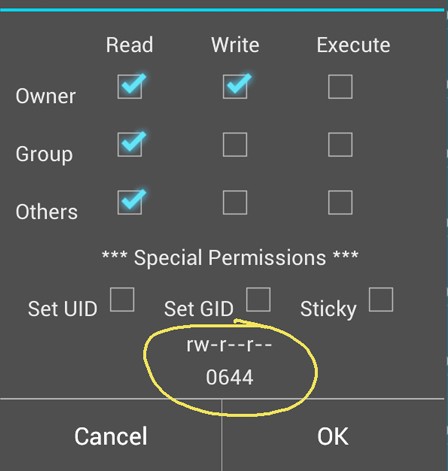Click the 0644 octal value text

tap(230, 377)
